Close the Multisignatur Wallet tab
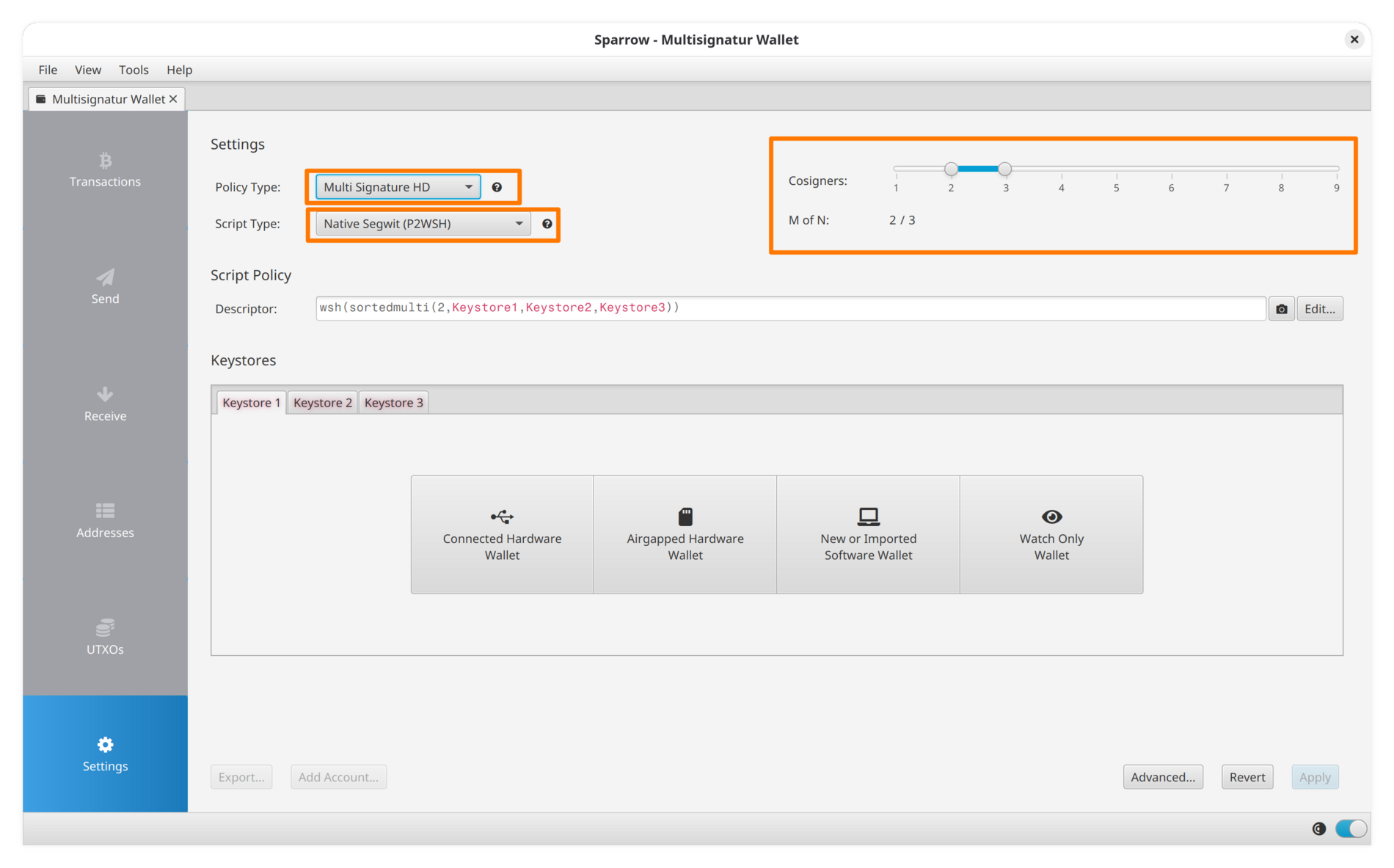This screenshot has width=1394, height=868. coord(173,99)
